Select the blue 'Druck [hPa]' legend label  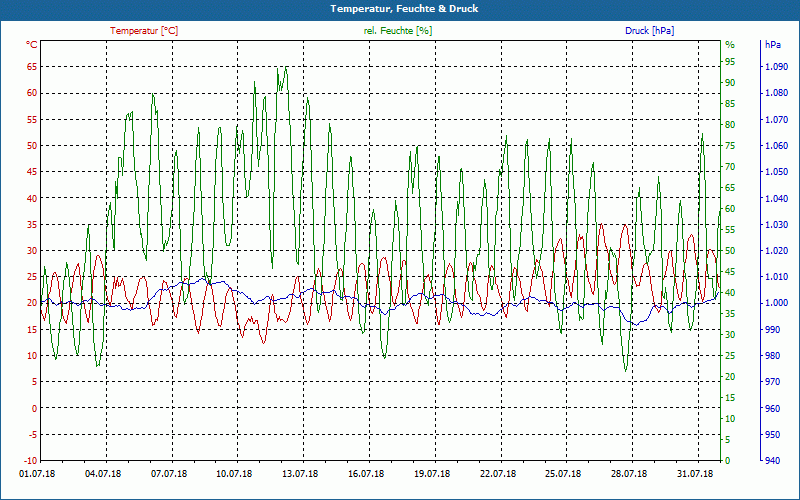(x=649, y=31)
